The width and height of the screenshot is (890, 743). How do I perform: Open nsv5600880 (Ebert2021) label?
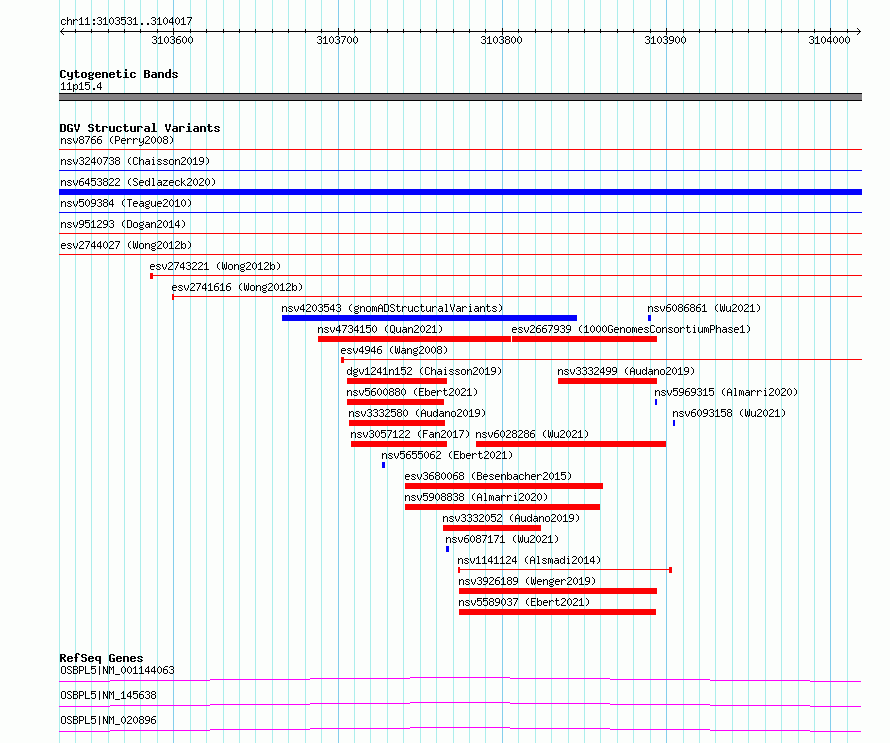point(412,392)
